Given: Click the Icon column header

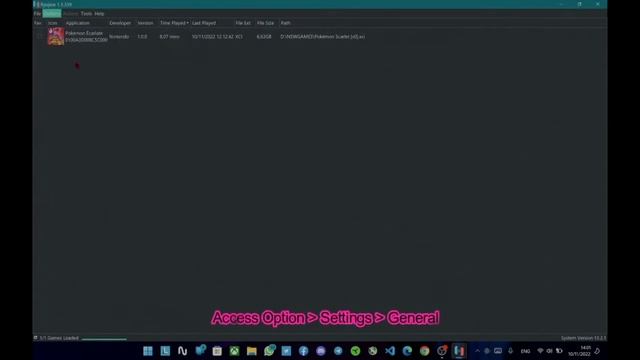Looking at the screenshot, I should click(53, 23).
